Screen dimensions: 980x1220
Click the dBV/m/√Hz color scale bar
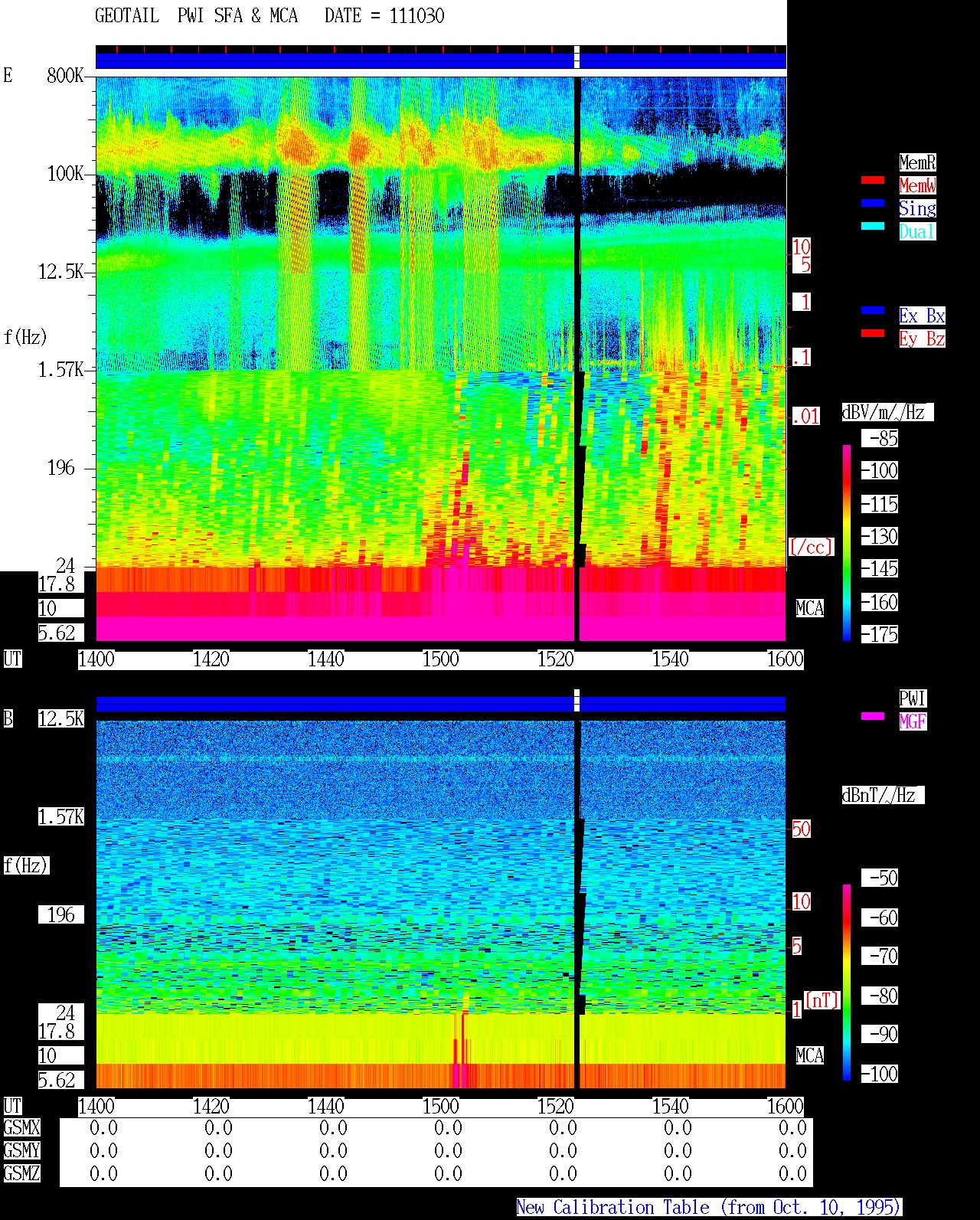coord(847,542)
